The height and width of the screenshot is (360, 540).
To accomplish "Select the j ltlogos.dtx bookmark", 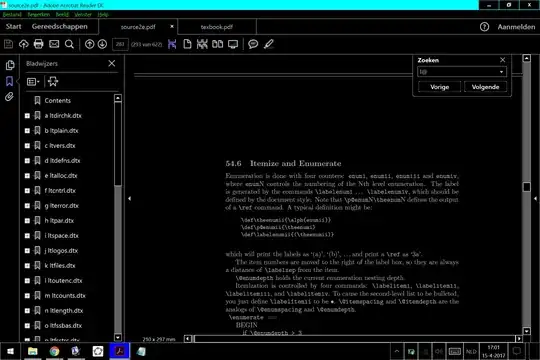I will click(61, 250).
